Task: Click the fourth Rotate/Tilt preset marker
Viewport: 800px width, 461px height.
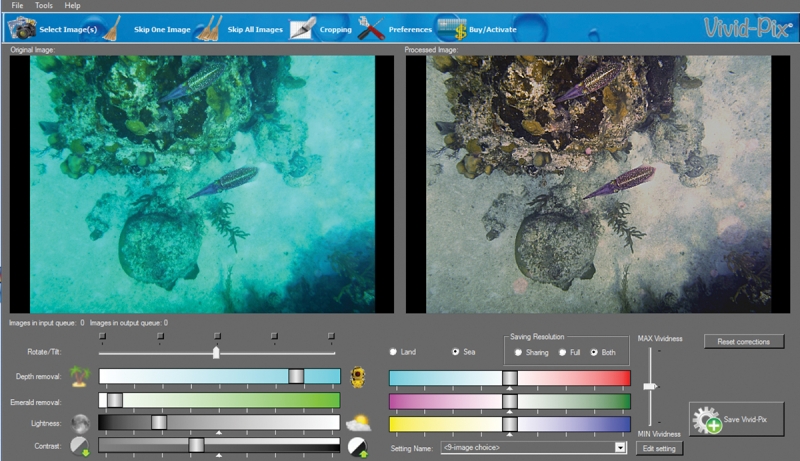Action: tap(274, 336)
